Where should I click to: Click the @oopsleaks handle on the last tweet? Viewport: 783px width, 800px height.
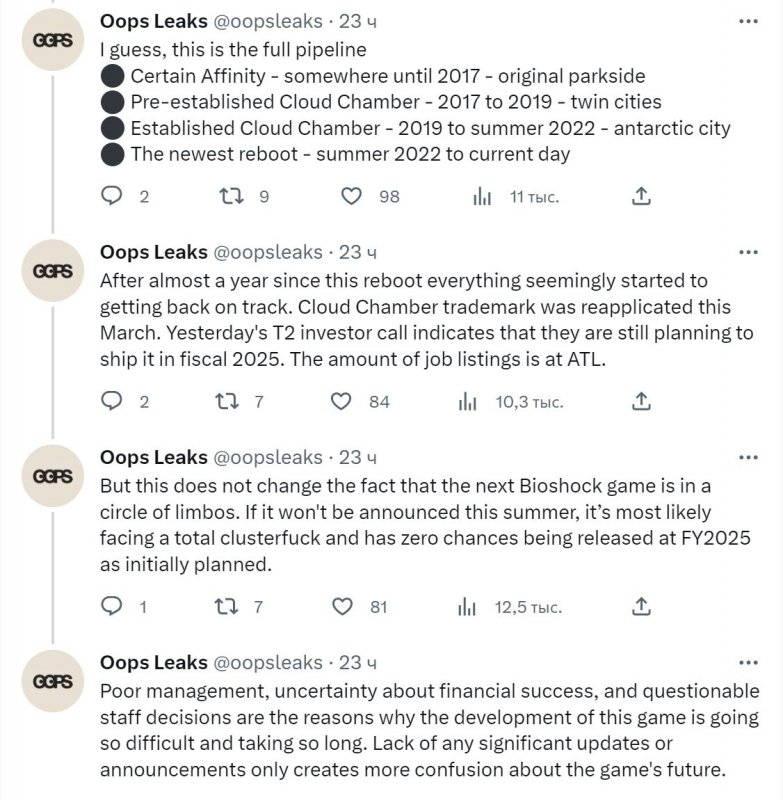pyautogui.click(x=267, y=662)
